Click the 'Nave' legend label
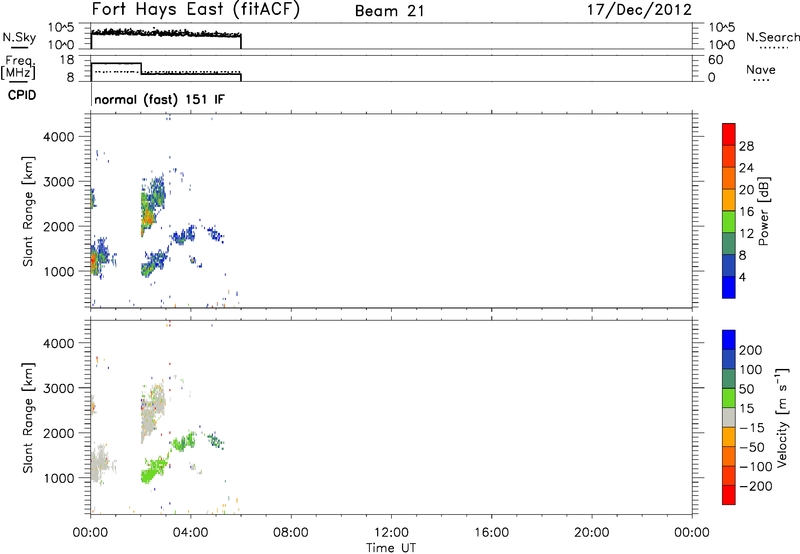The width and height of the screenshot is (800, 554). click(x=761, y=70)
